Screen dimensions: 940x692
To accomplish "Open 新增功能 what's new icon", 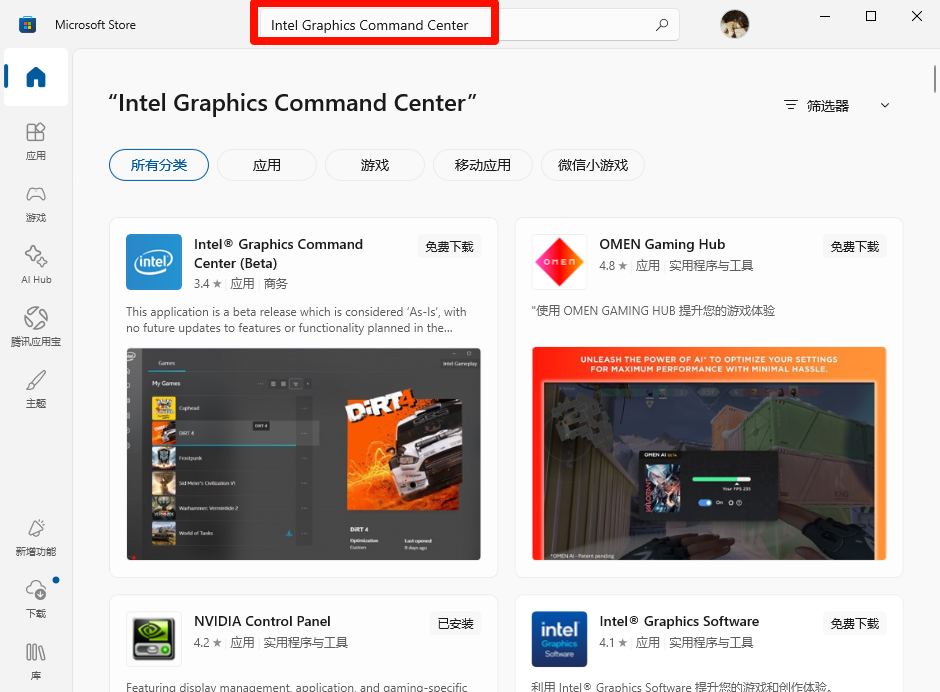I will 36,537.
